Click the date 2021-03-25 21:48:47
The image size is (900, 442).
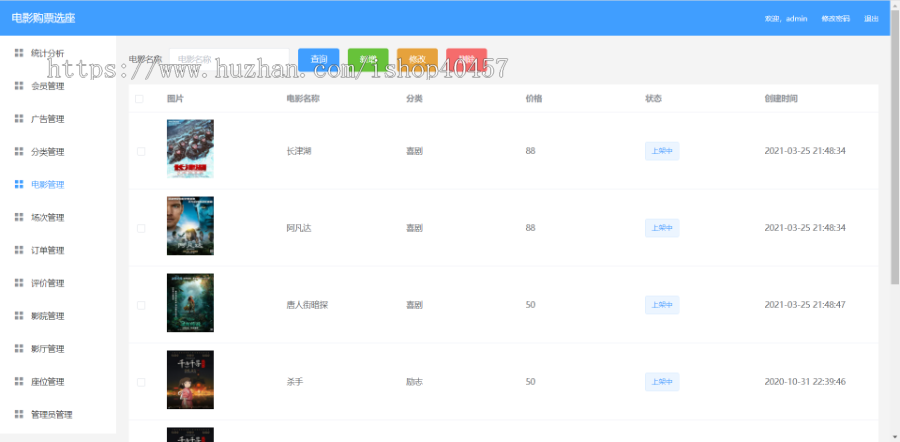805,305
